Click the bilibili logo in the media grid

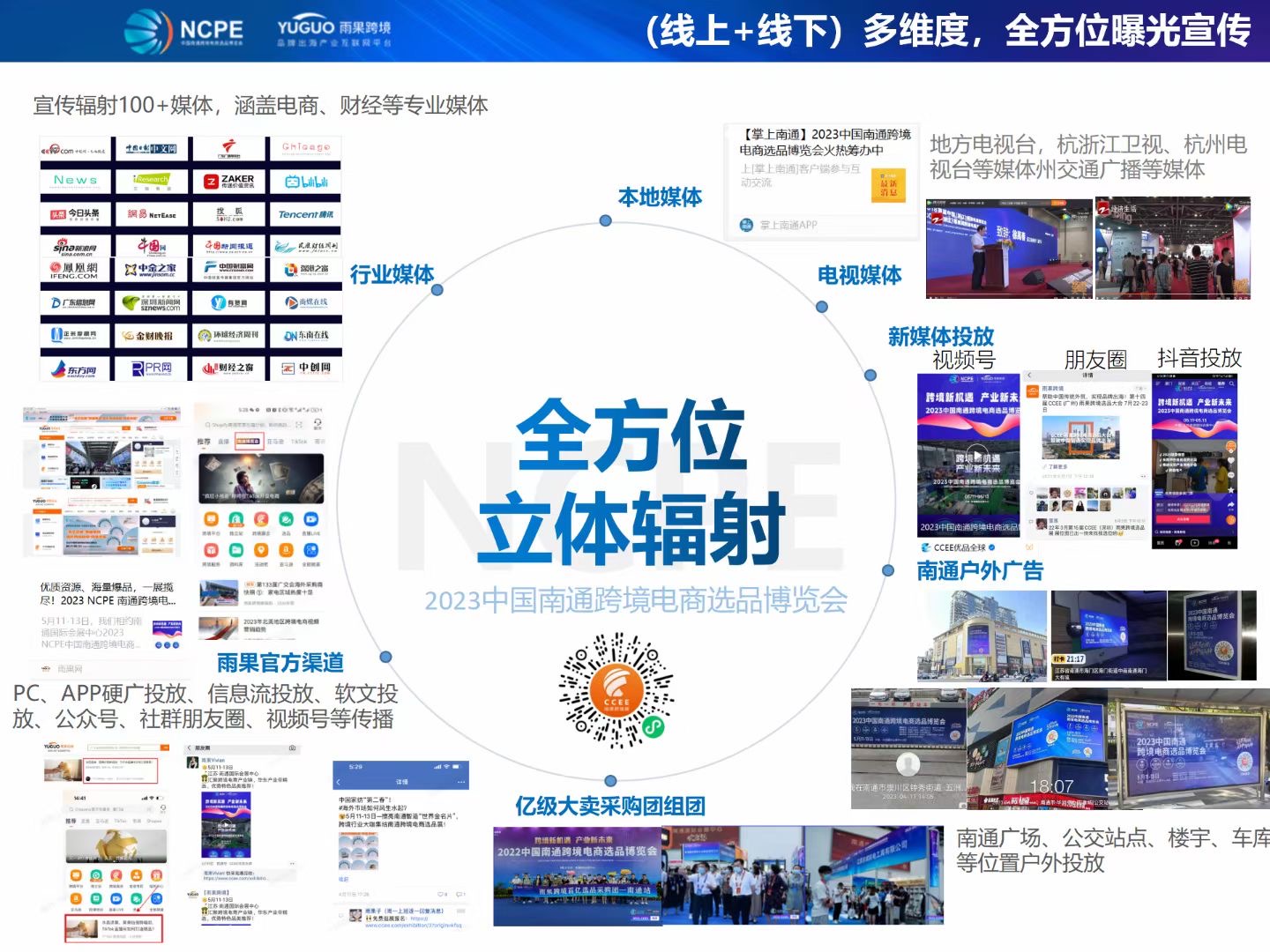305,182
